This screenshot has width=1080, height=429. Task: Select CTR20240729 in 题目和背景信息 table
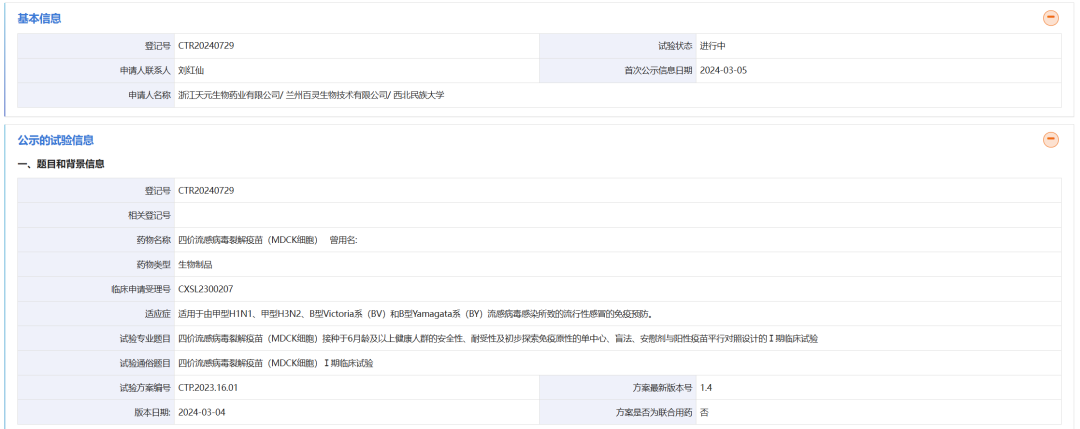tap(206, 190)
